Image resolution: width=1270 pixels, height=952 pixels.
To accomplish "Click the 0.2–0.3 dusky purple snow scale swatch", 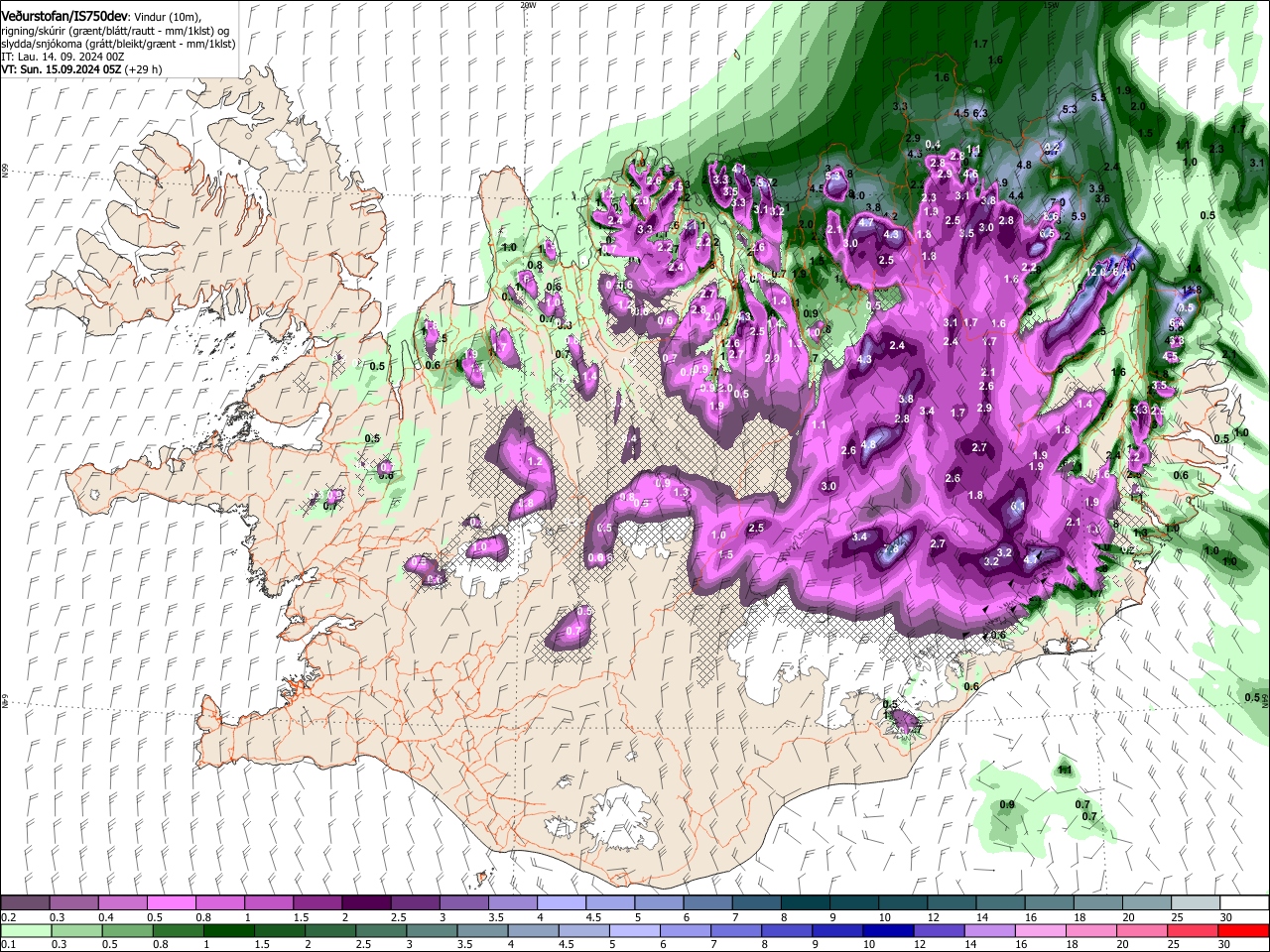I will pyautogui.click(x=26, y=903).
